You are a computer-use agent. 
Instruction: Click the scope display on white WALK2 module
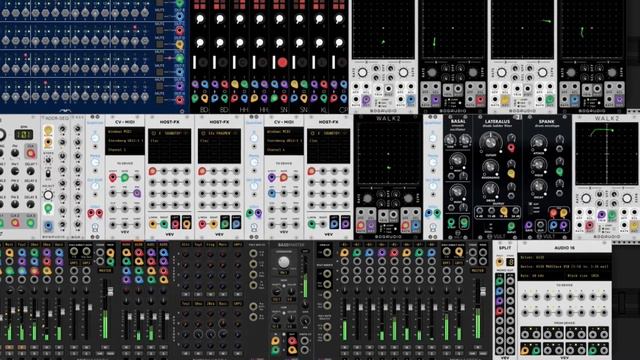pos(606,153)
